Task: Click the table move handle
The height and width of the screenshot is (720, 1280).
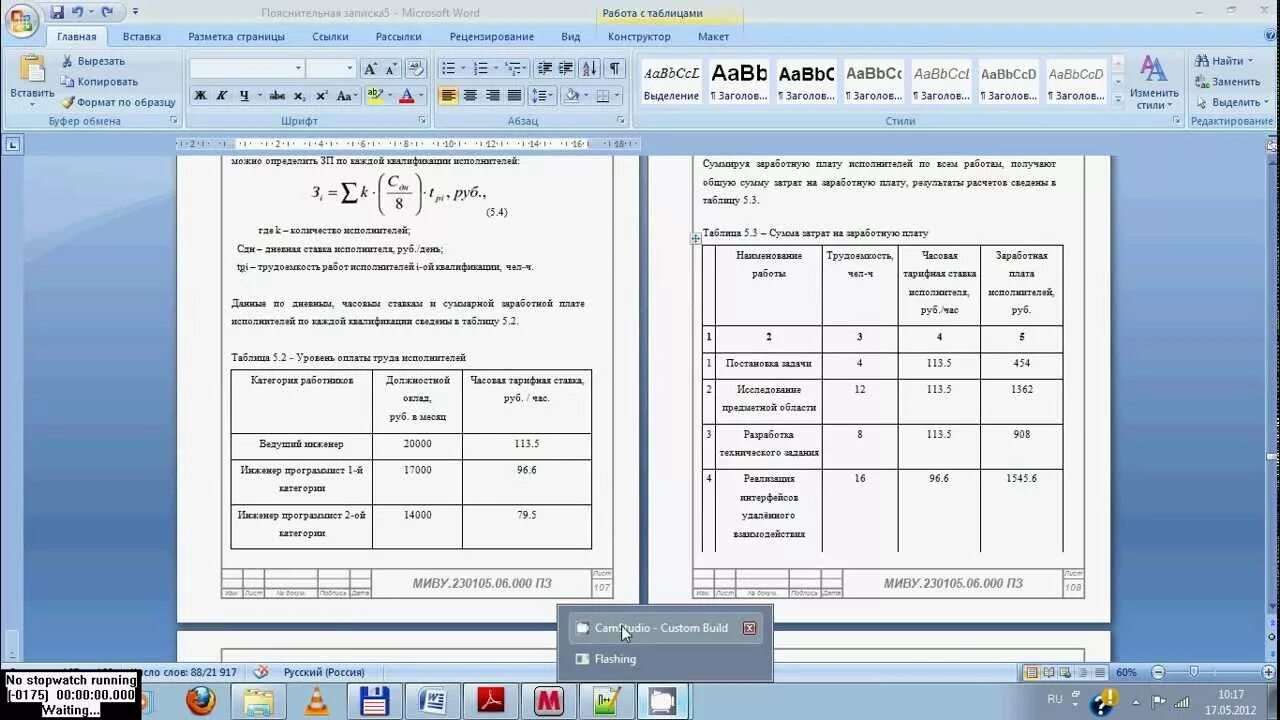Action: pyautogui.click(x=695, y=239)
